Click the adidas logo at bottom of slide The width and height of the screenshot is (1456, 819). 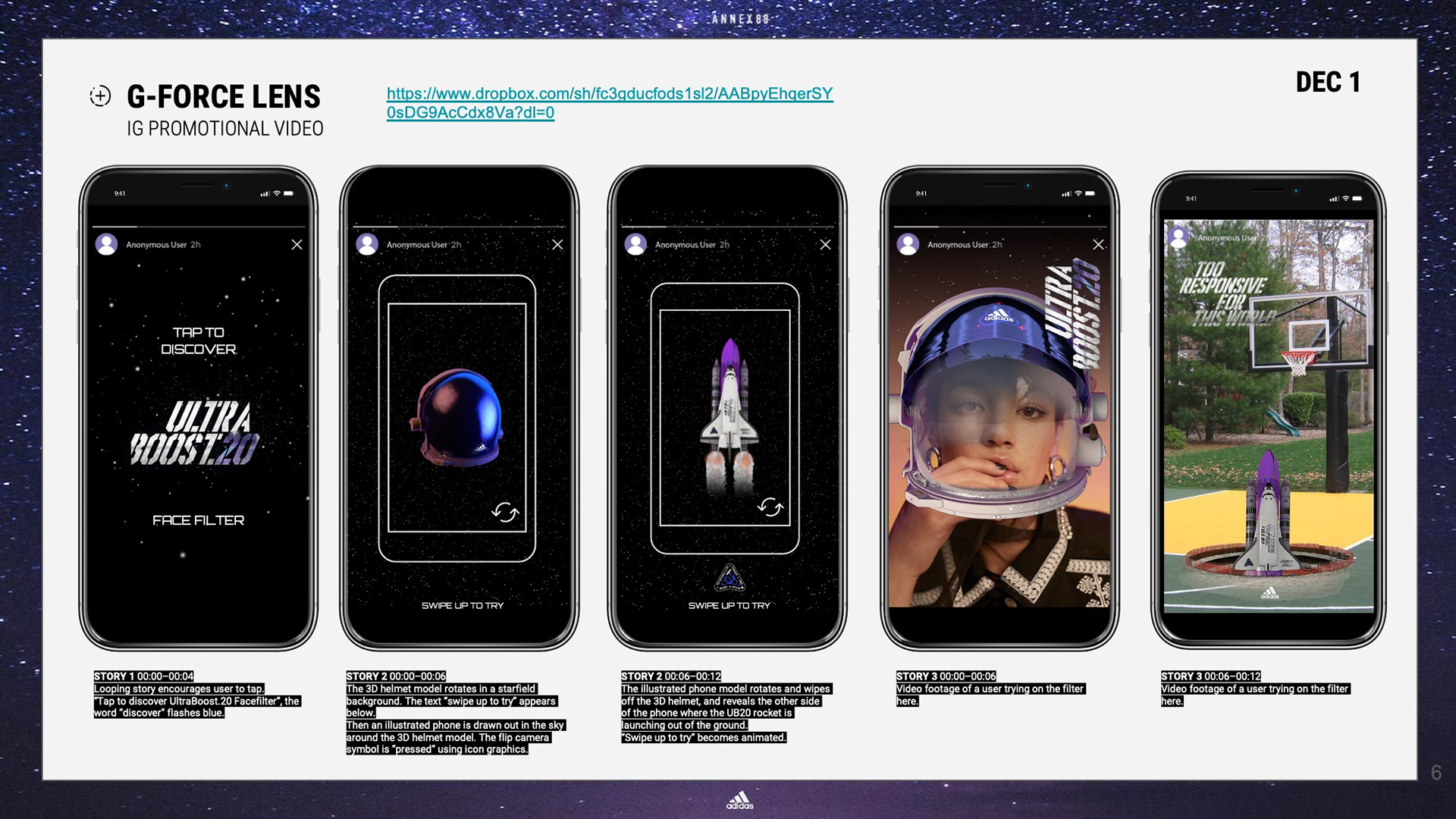click(x=739, y=801)
